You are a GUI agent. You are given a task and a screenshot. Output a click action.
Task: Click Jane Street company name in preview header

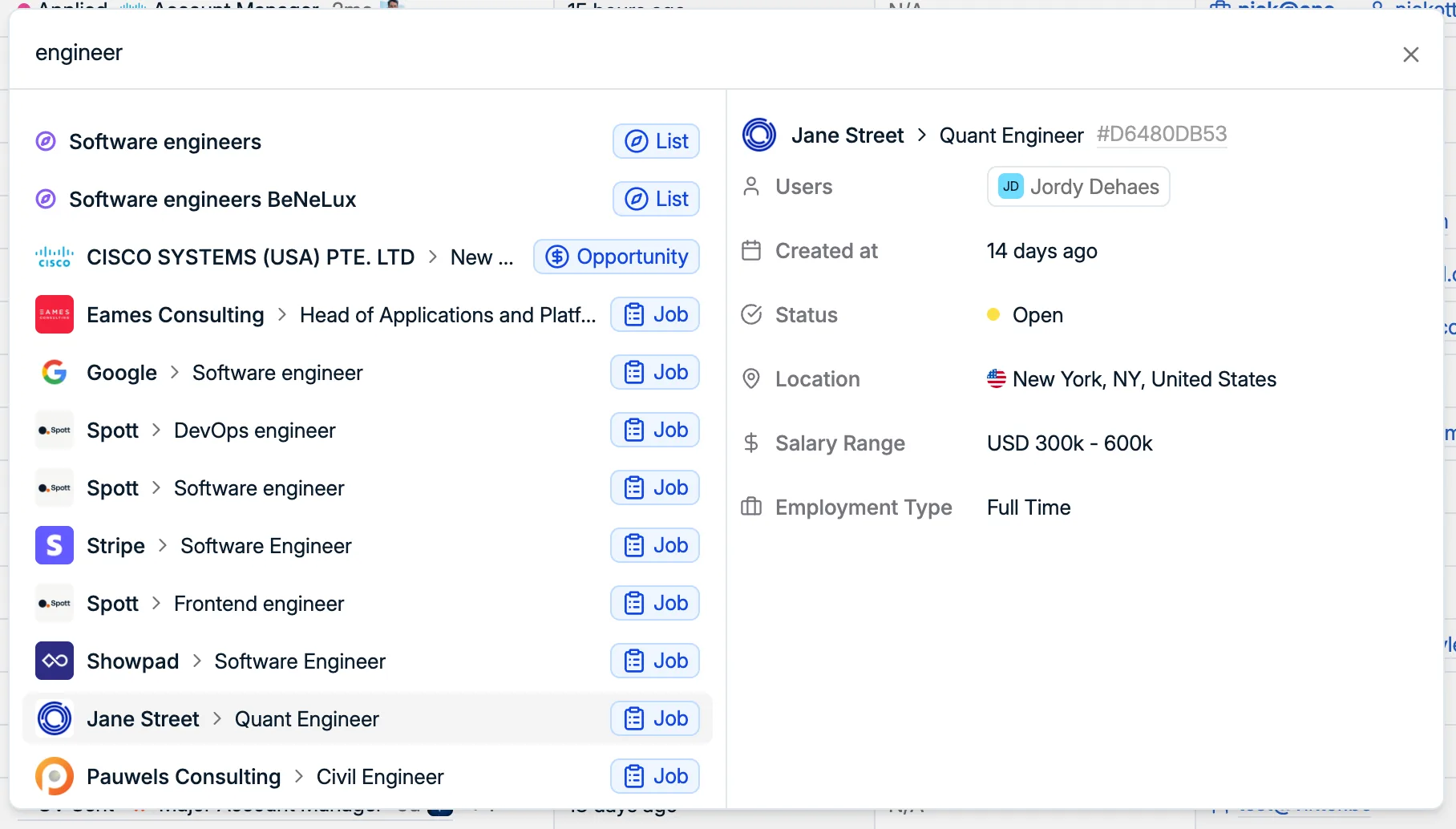coord(847,135)
